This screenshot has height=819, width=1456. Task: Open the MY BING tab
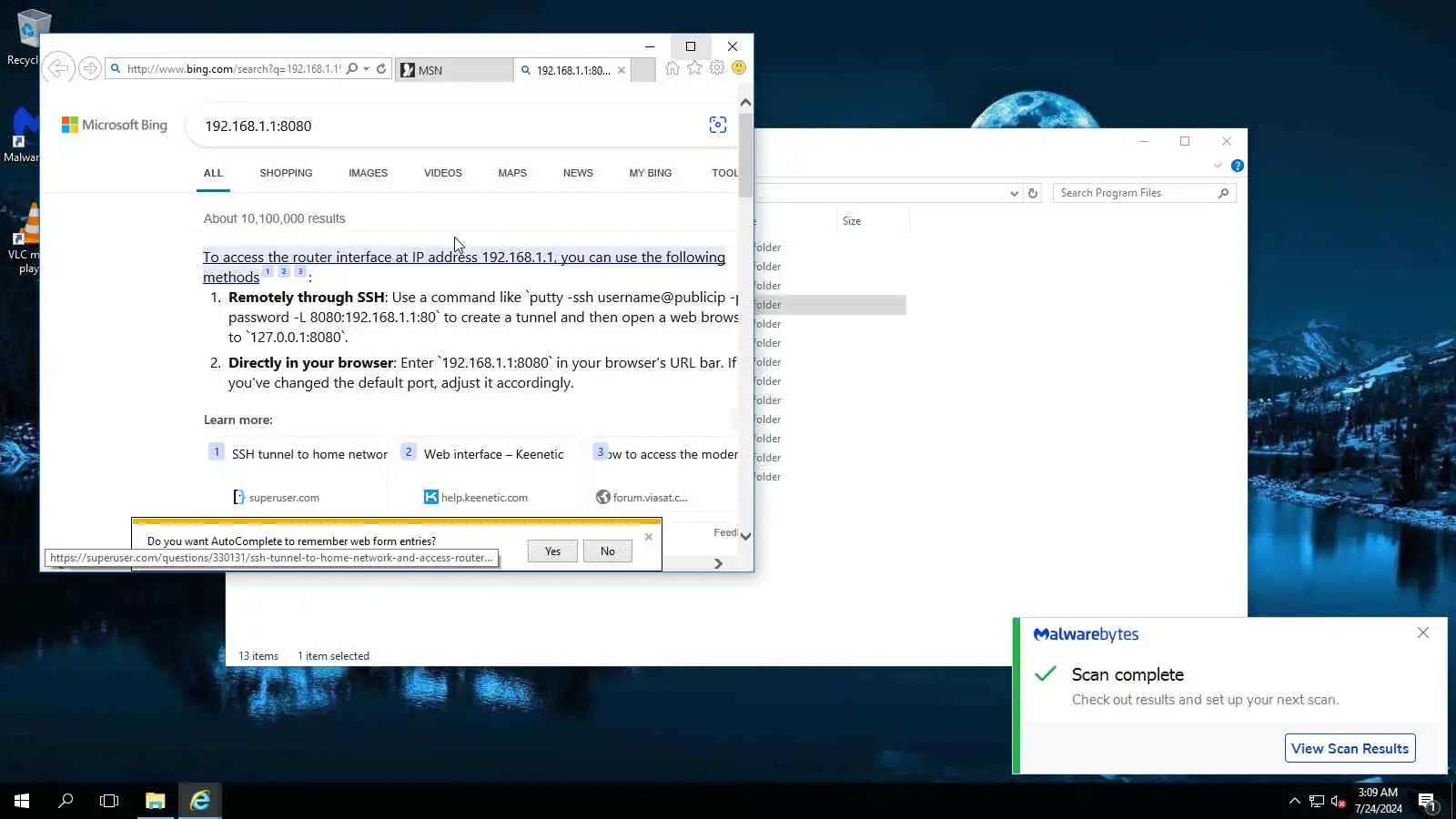point(651,173)
